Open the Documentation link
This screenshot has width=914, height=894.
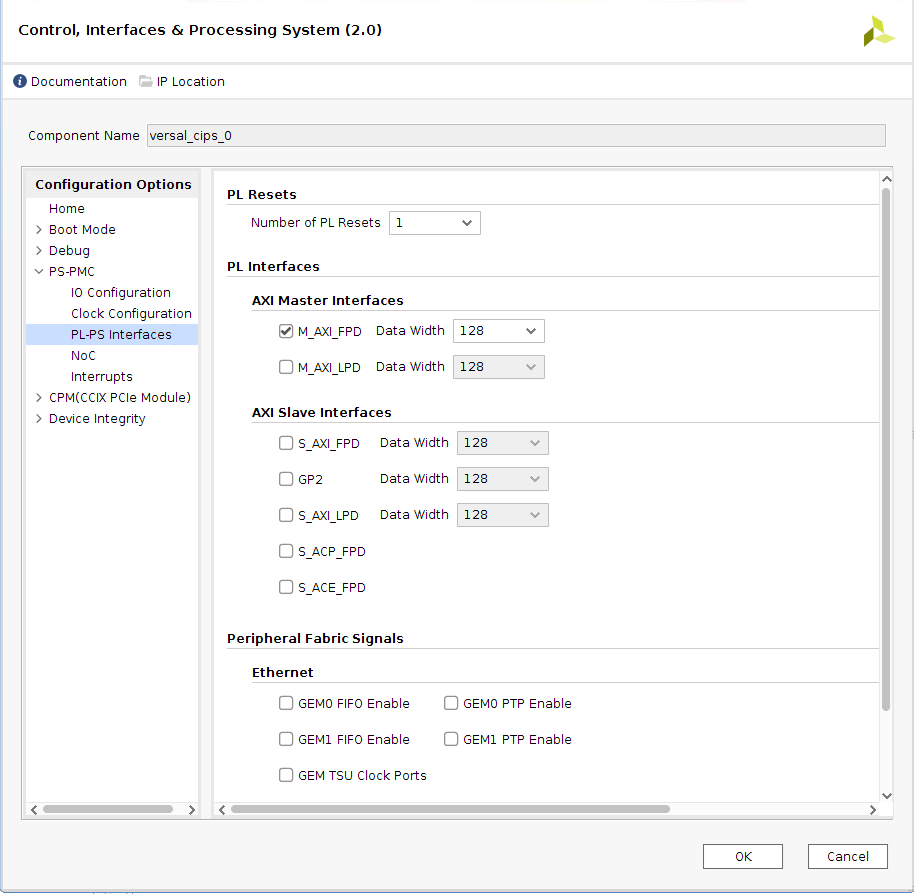(x=79, y=82)
